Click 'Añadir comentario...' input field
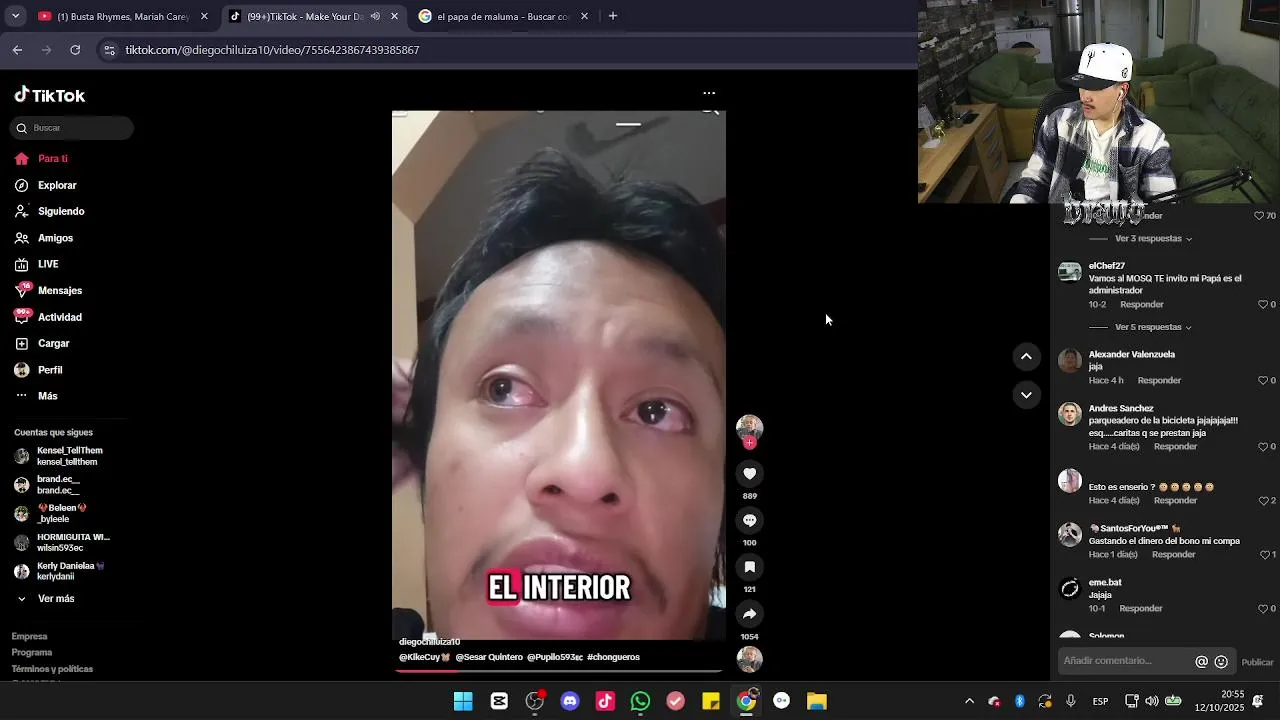The width and height of the screenshot is (1280, 720). [x=1125, y=662]
